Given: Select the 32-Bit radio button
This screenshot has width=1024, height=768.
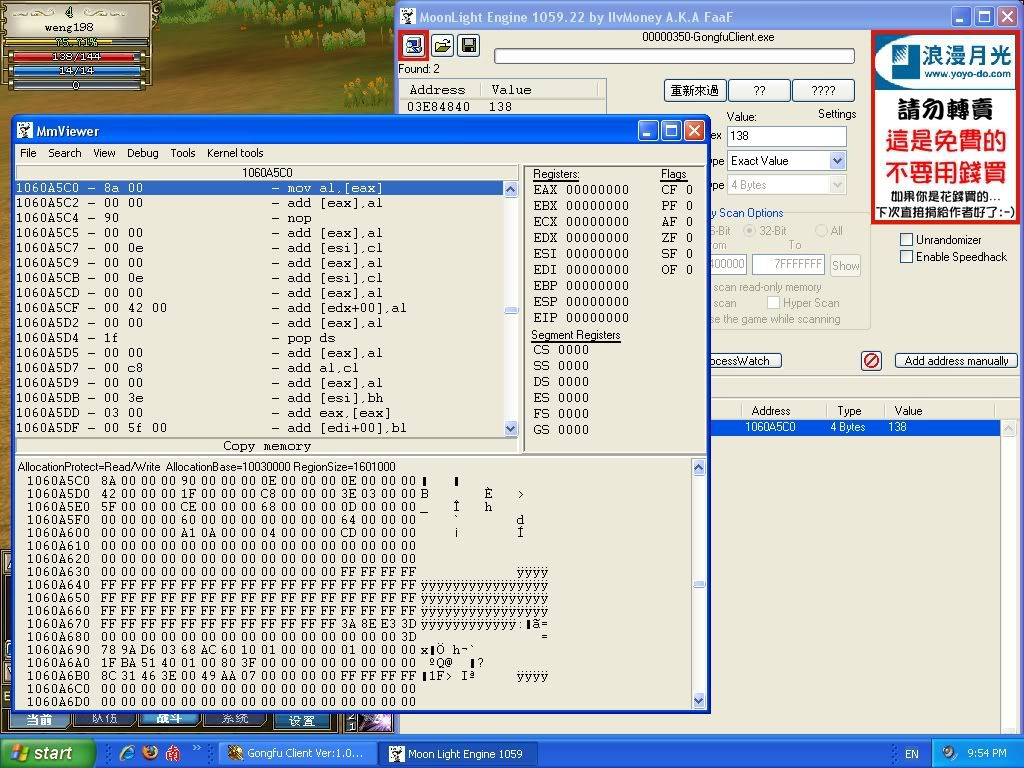Looking at the screenshot, I should tap(749, 231).
